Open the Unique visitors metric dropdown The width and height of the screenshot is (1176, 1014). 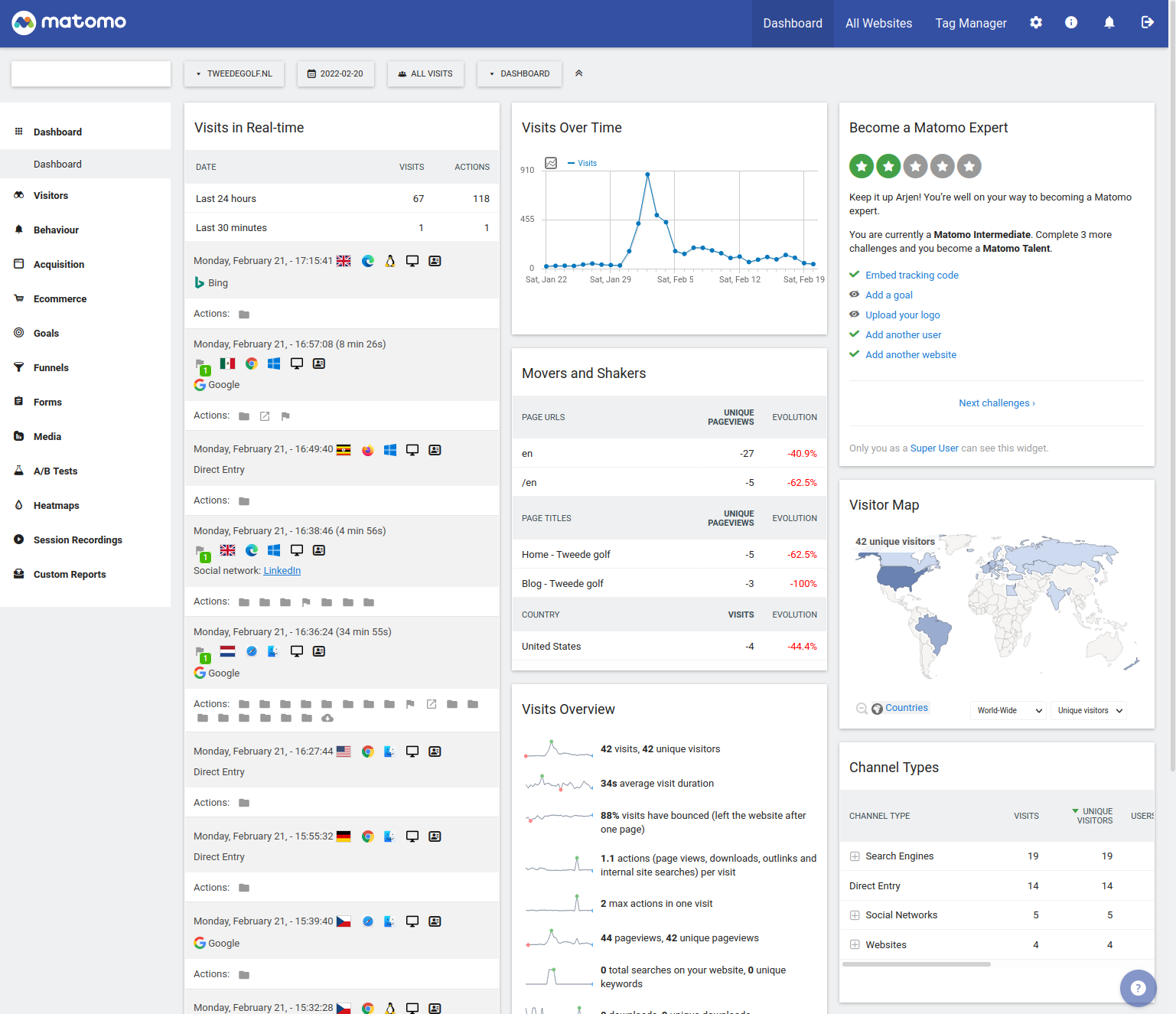point(1089,710)
